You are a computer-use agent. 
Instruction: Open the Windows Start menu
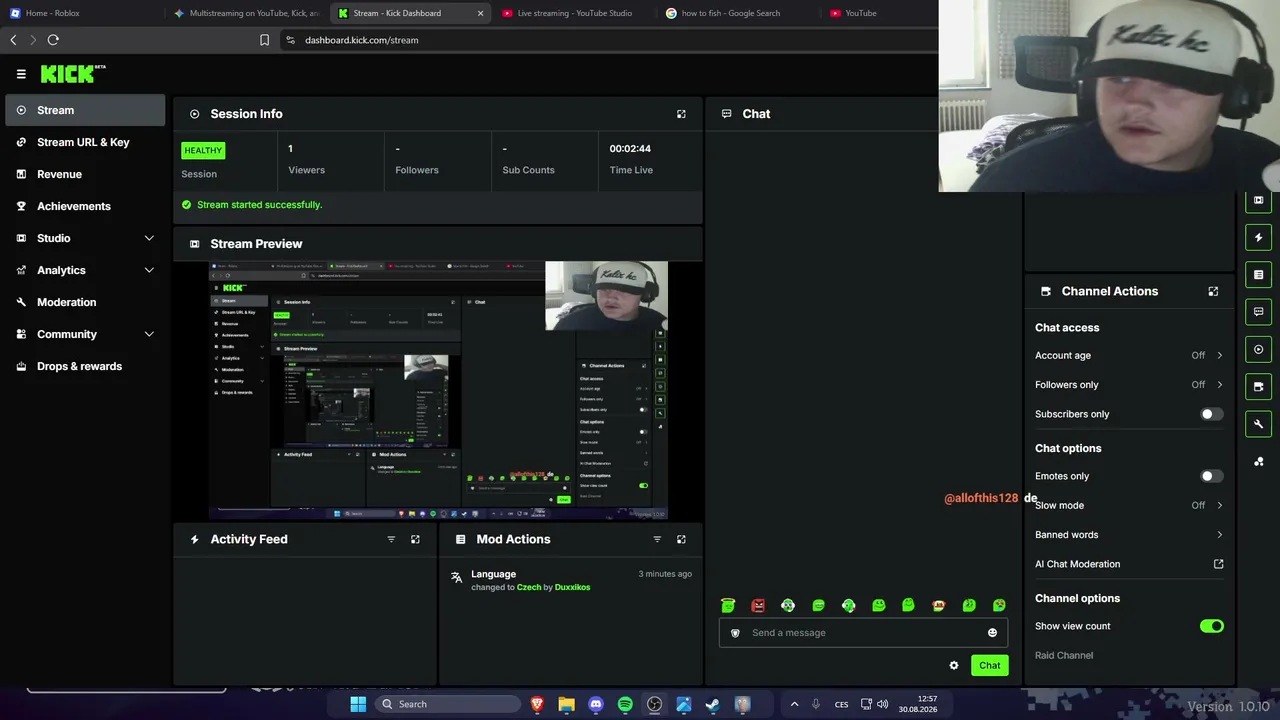358,704
